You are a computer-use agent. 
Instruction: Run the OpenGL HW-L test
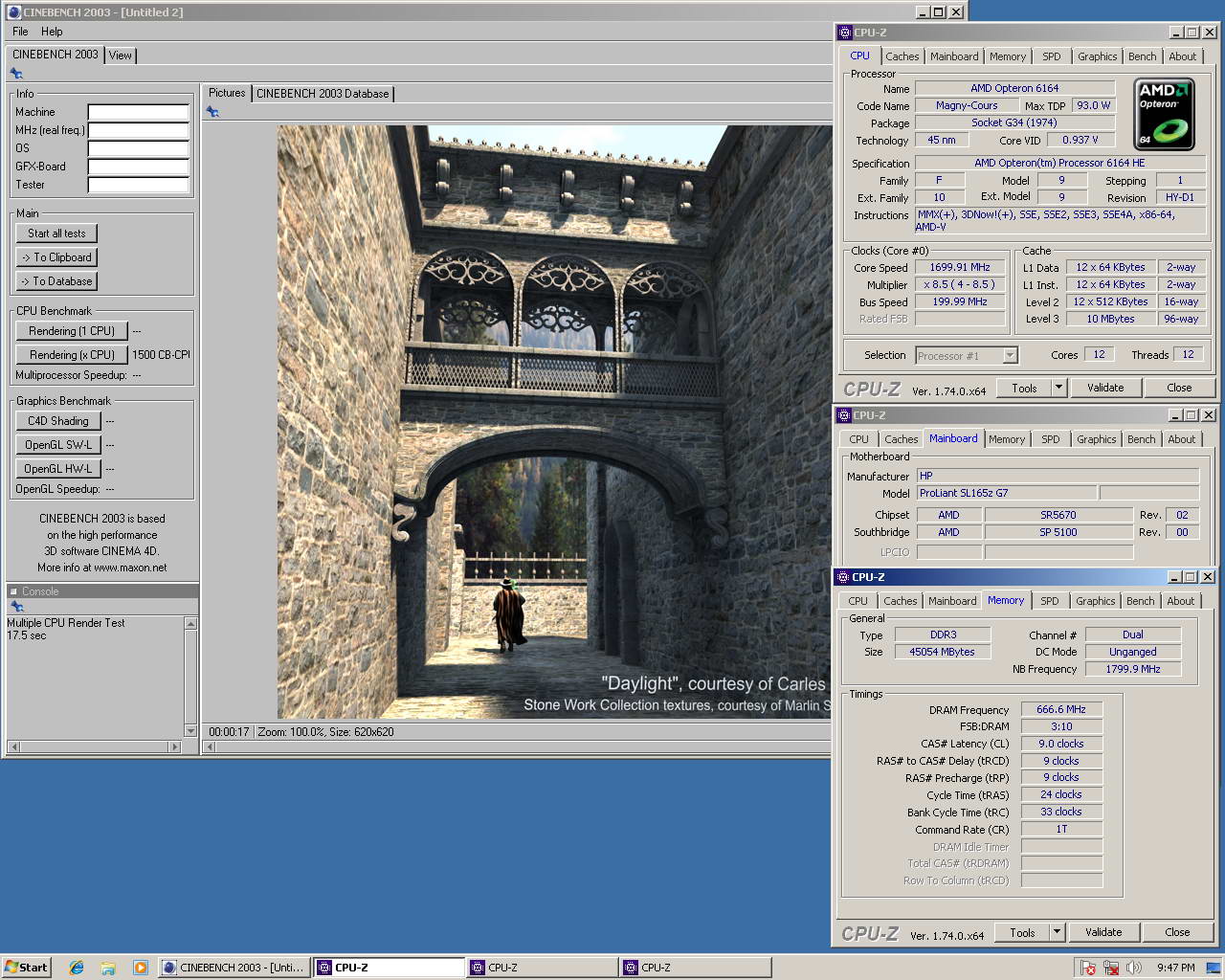click(58, 469)
